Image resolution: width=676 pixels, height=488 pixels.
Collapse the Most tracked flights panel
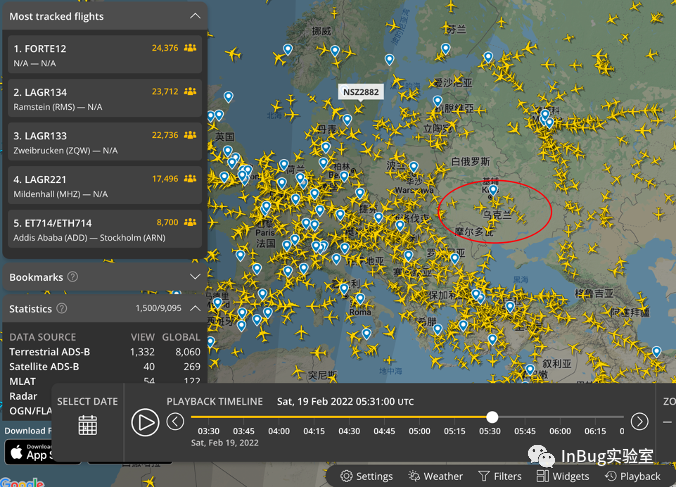(x=195, y=16)
